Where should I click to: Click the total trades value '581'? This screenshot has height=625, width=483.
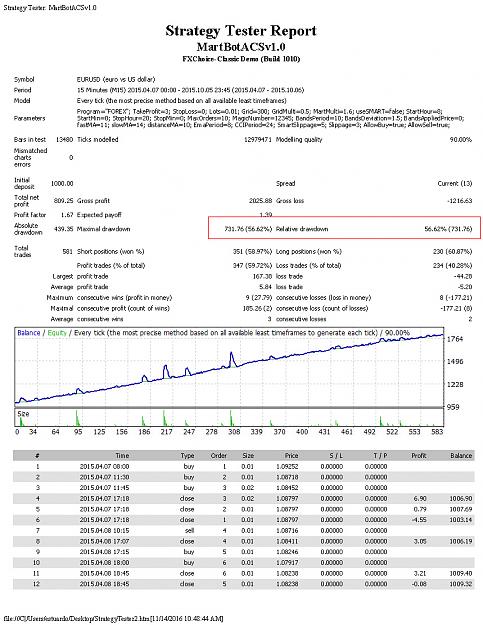pos(68,252)
